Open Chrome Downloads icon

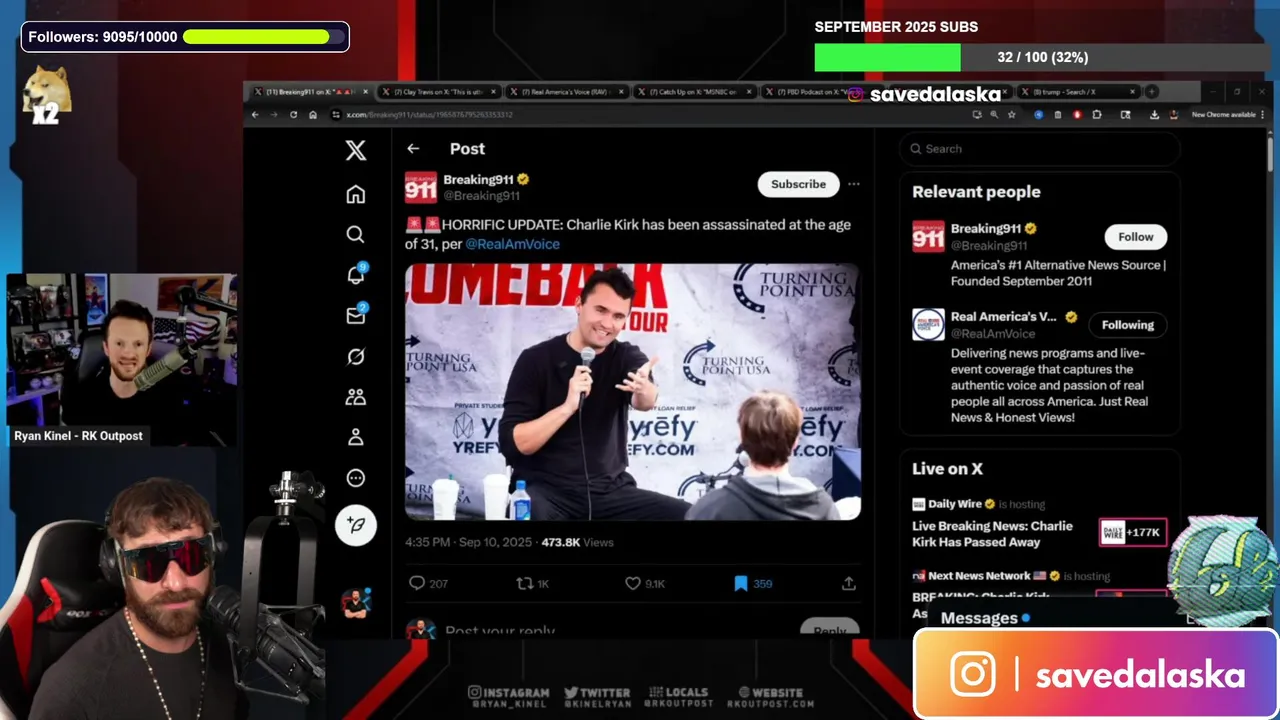point(1154,115)
